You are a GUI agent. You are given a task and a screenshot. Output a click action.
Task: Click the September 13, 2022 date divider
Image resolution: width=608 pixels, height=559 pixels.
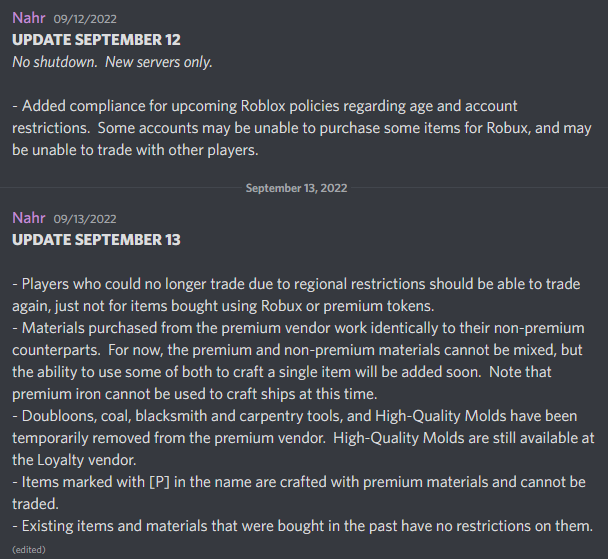click(296, 188)
